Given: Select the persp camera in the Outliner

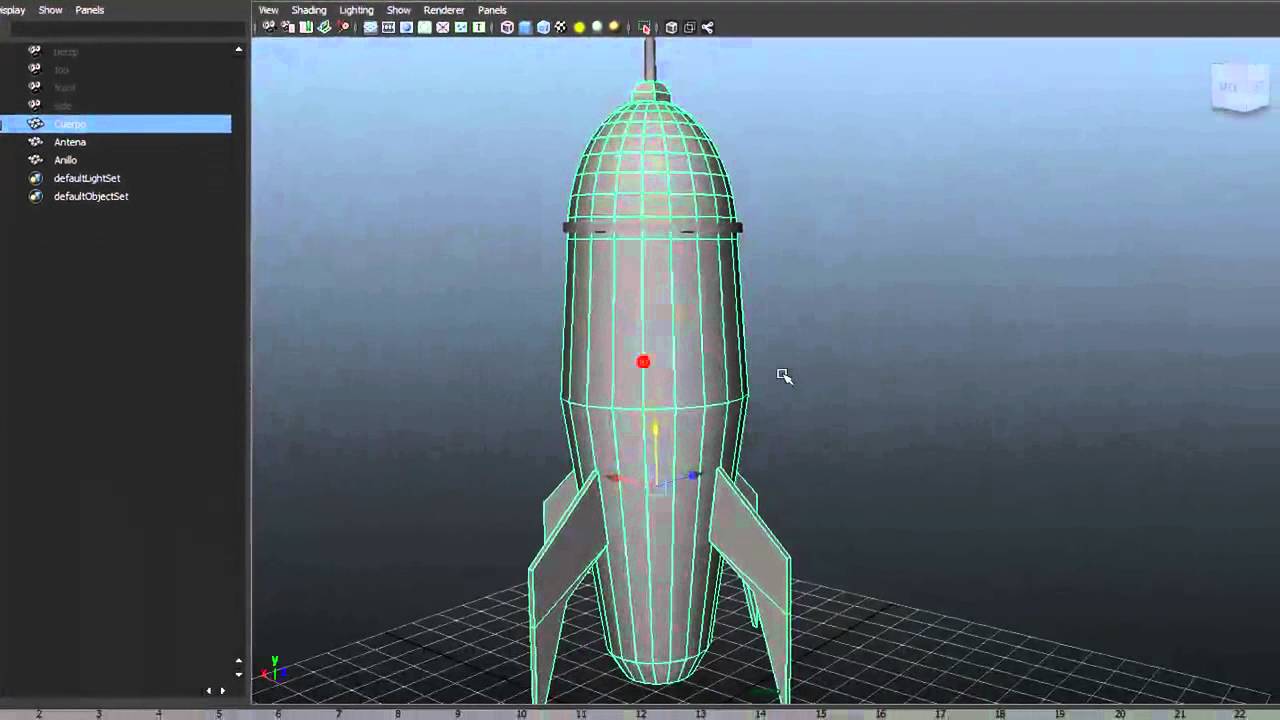Looking at the screenshot, I should [x=65, y=51].
